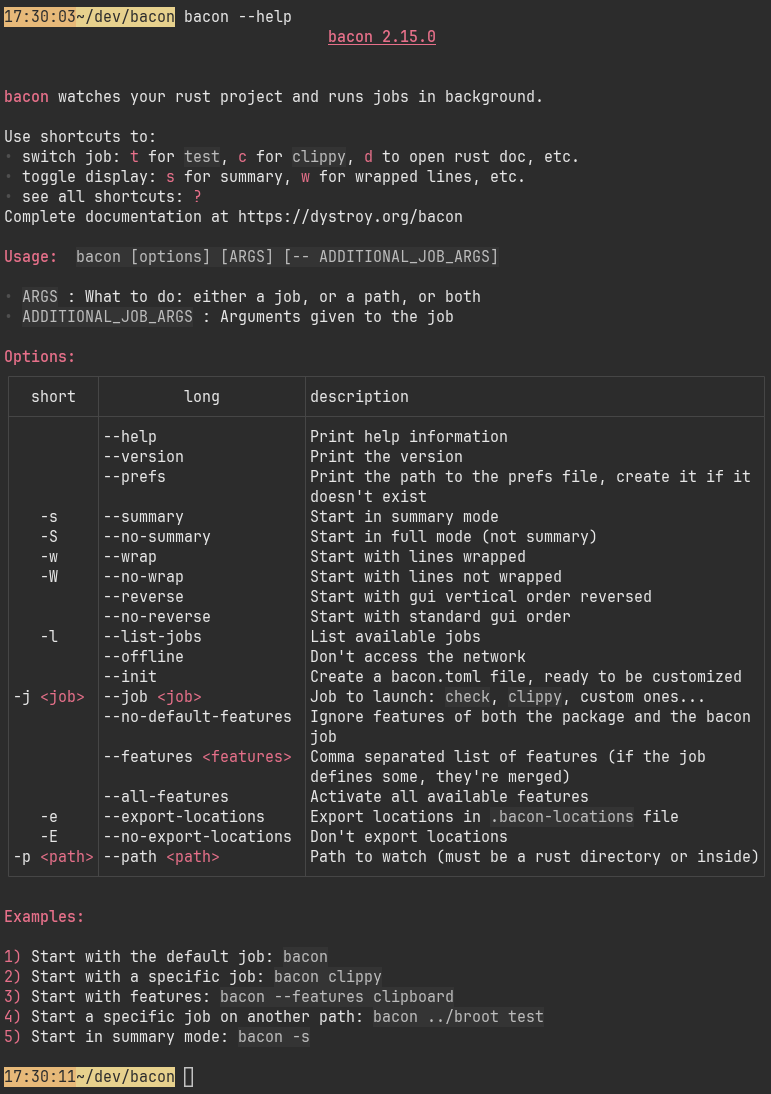
Task: Click the --no-wrap long option
Action: (x=143, y=577)
